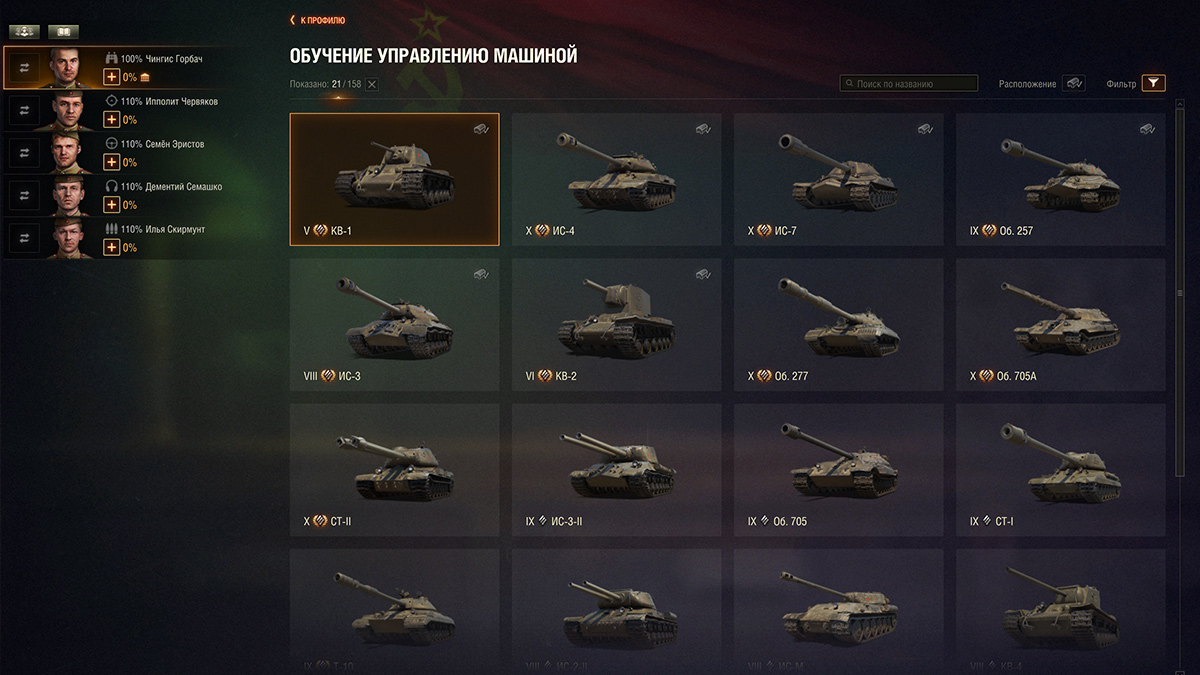1200x675 pixels.
Task: Click the plus icon under Семён Эристов
Action: pyautogui.click(x=111, y=162)
